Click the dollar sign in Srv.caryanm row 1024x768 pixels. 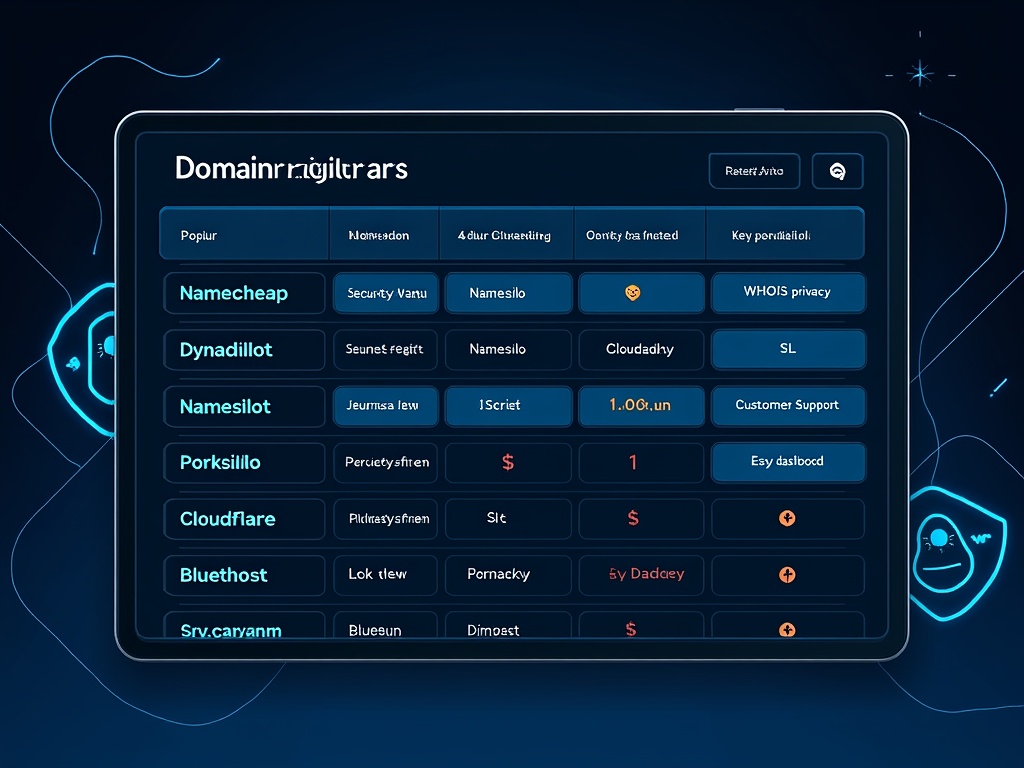631,630
